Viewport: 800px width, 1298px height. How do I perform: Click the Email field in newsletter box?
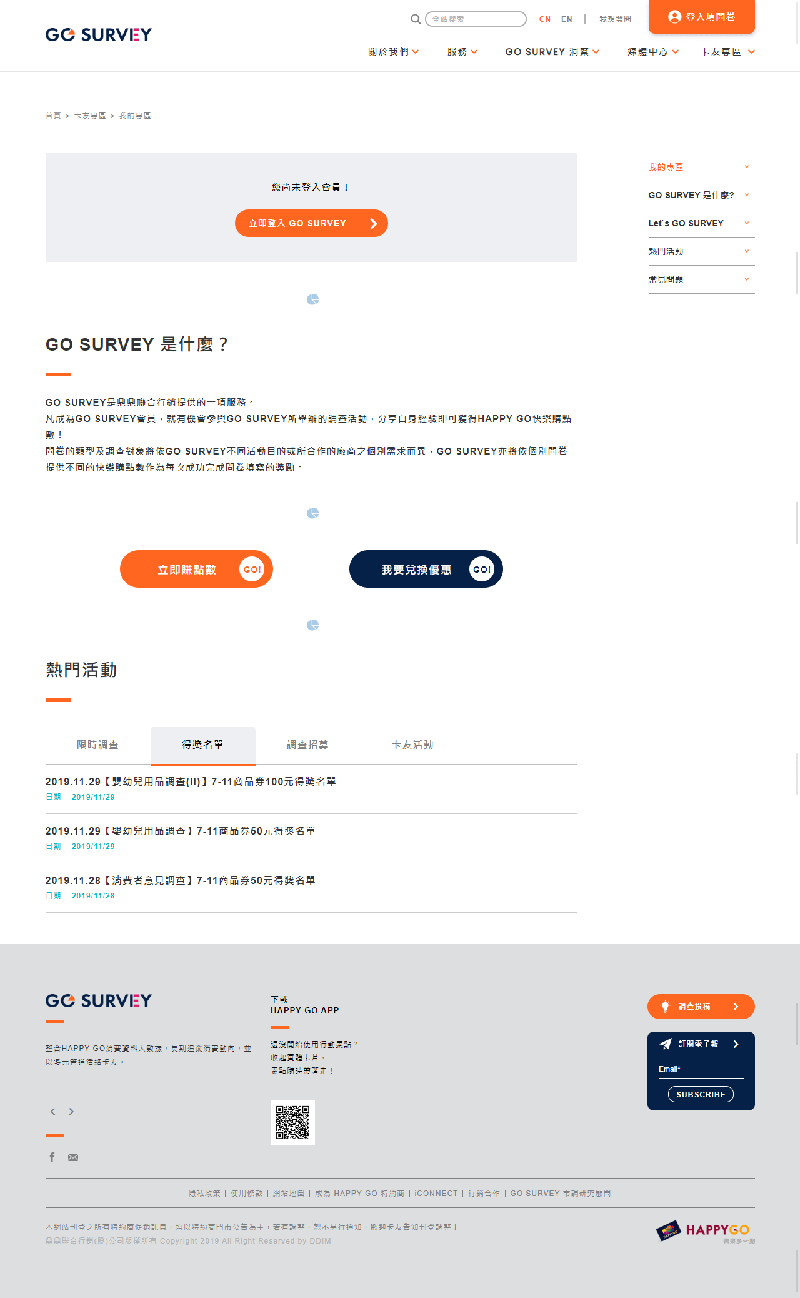701,1070
